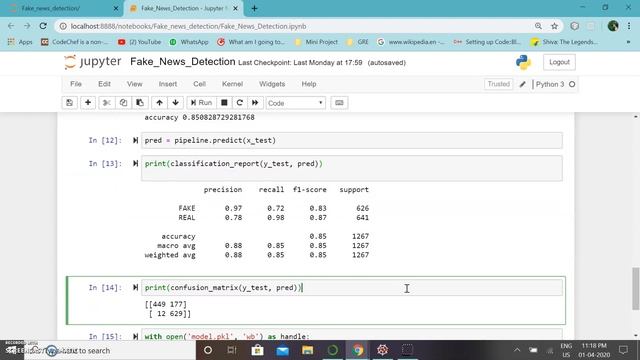
Task: Open the Apps bookmark shortcut
Action: tap(20, 42)
